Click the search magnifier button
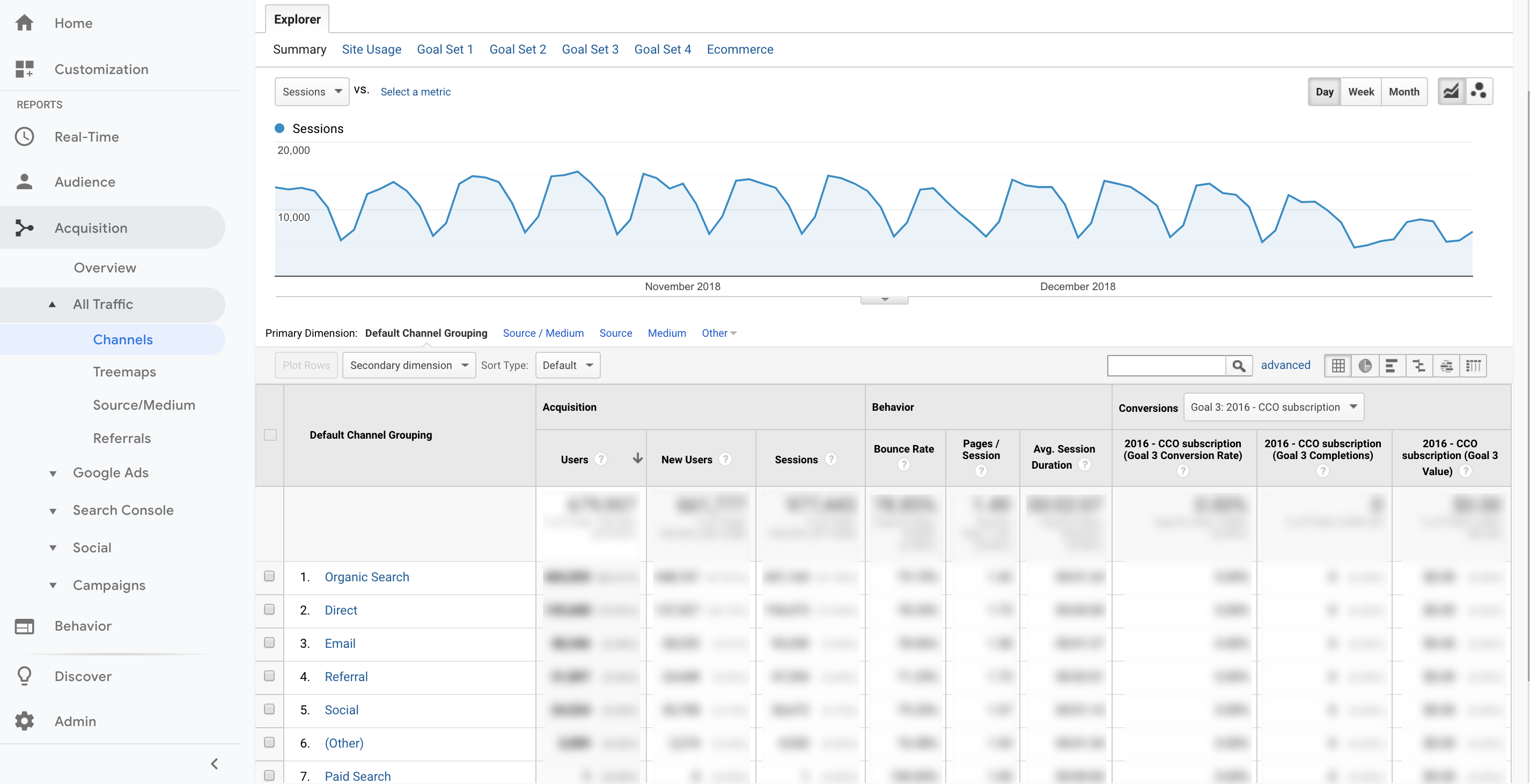 pyautogui.click(x=1238, y=366)
